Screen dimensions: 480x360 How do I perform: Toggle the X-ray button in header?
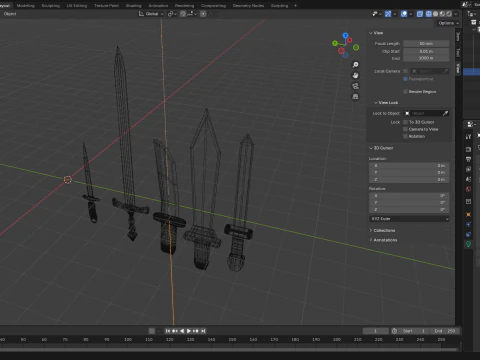tap(420, 14)
